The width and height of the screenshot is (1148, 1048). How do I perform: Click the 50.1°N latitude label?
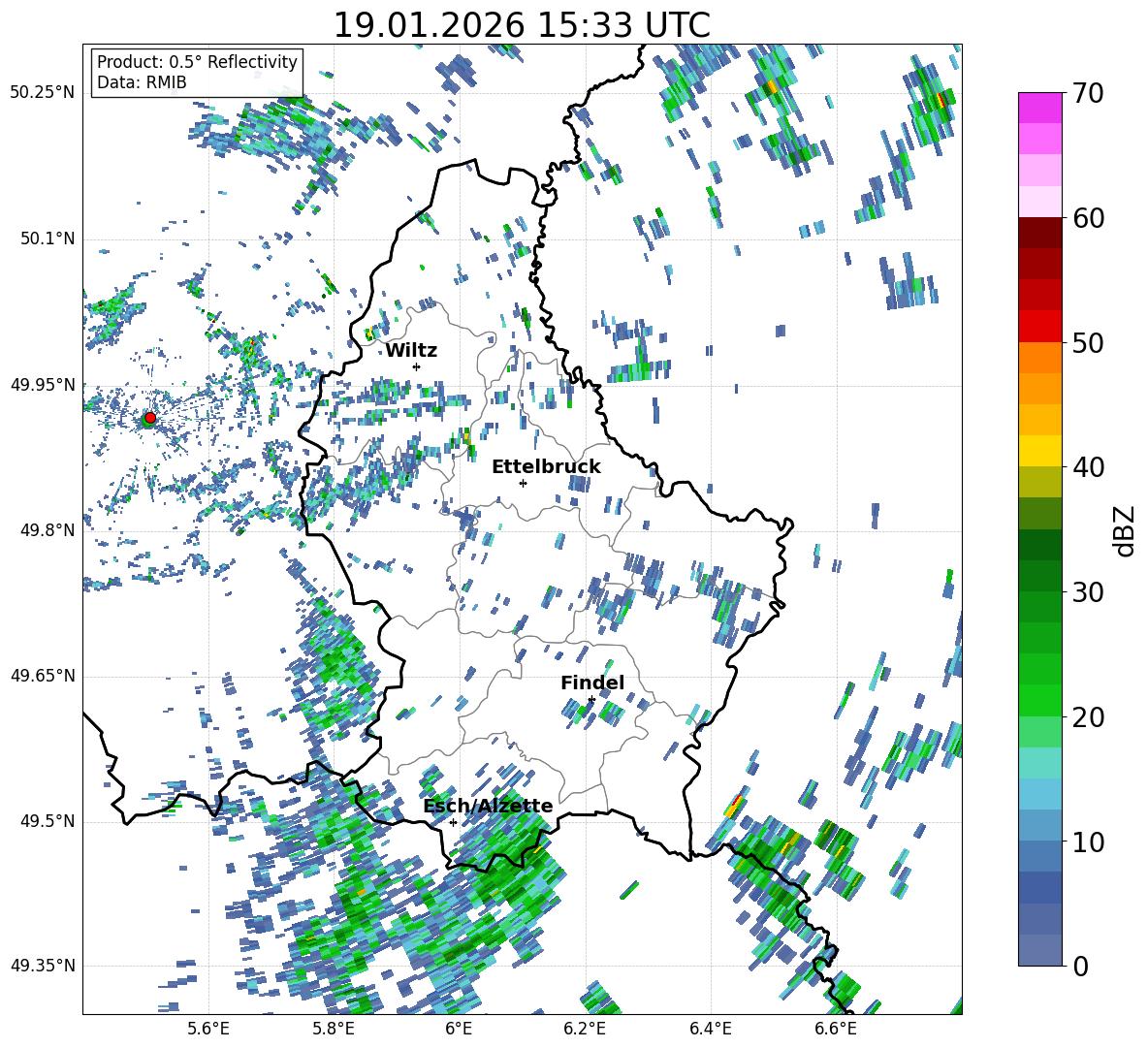47,238
